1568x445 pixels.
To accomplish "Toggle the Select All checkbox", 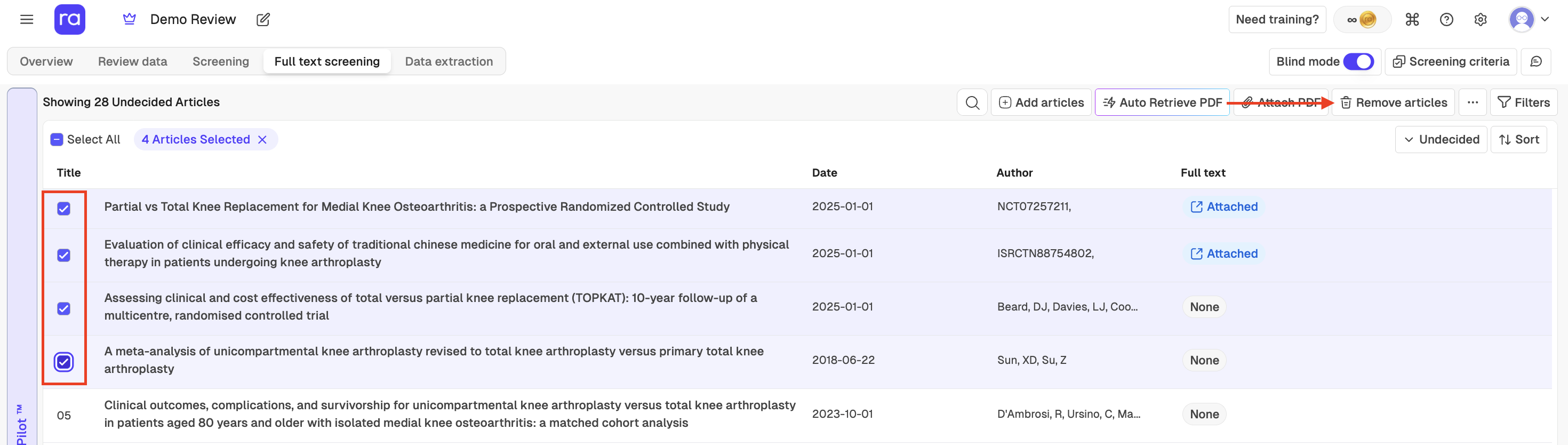I will 57,139.
